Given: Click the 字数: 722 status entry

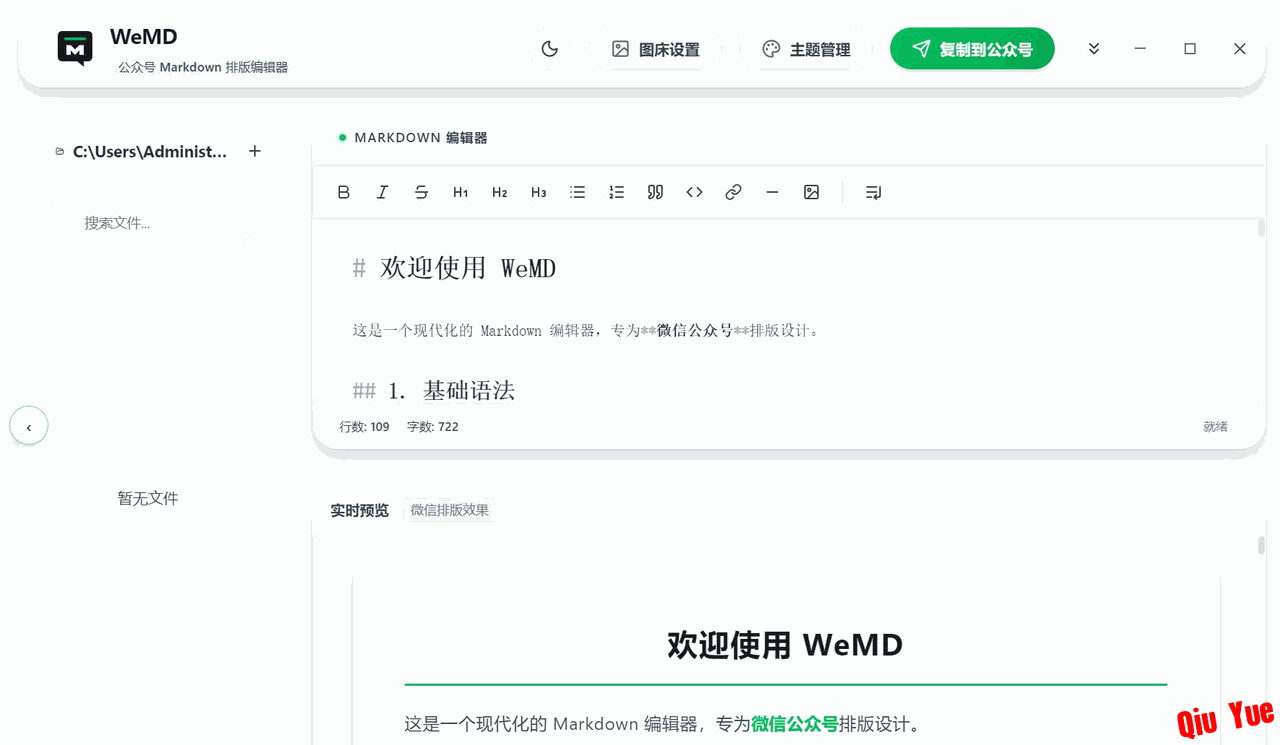Looking at the screenshot, I should click(x=433, y=427).
